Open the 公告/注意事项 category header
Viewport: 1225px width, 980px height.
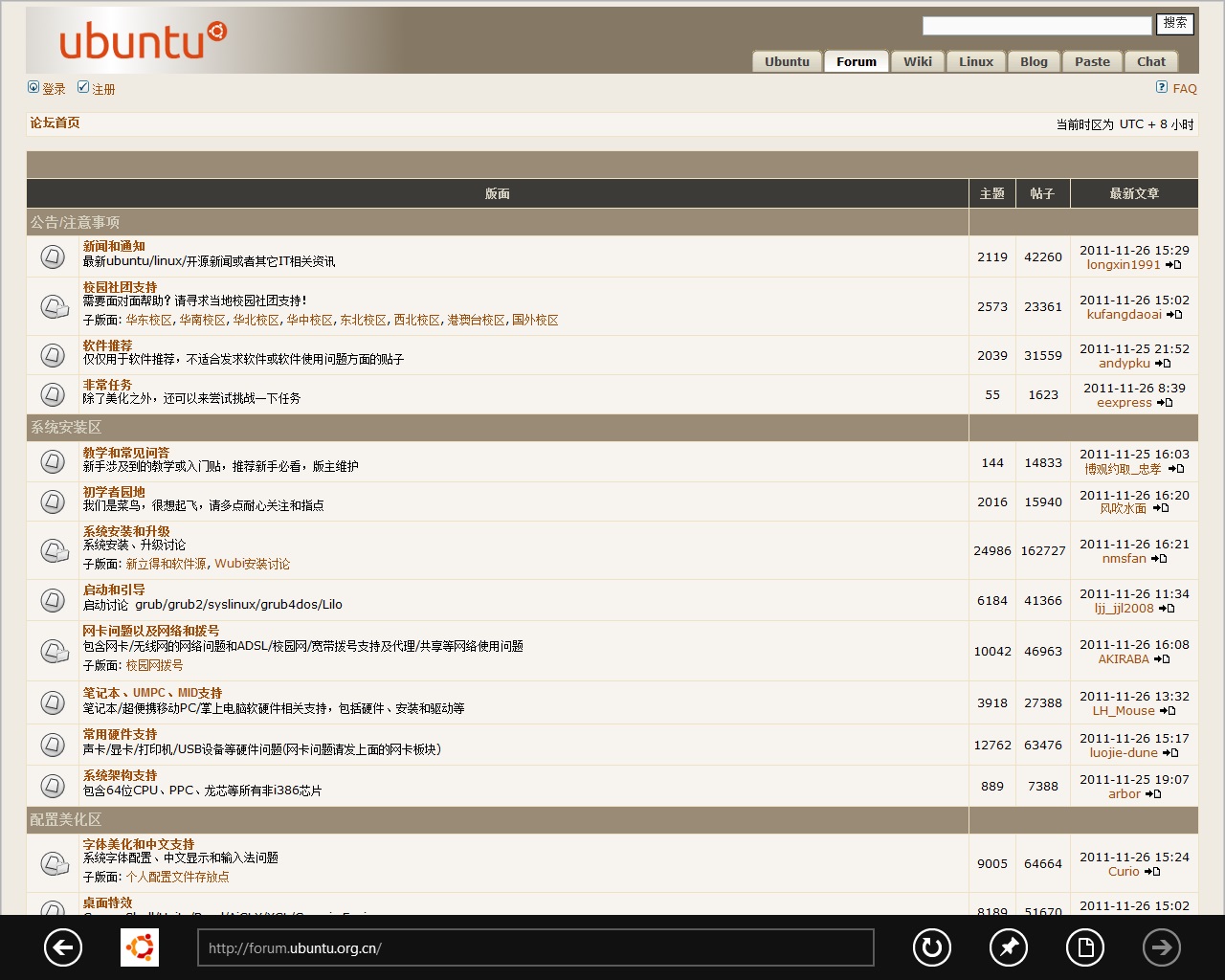pyautogui.click(x=75, y=222)
